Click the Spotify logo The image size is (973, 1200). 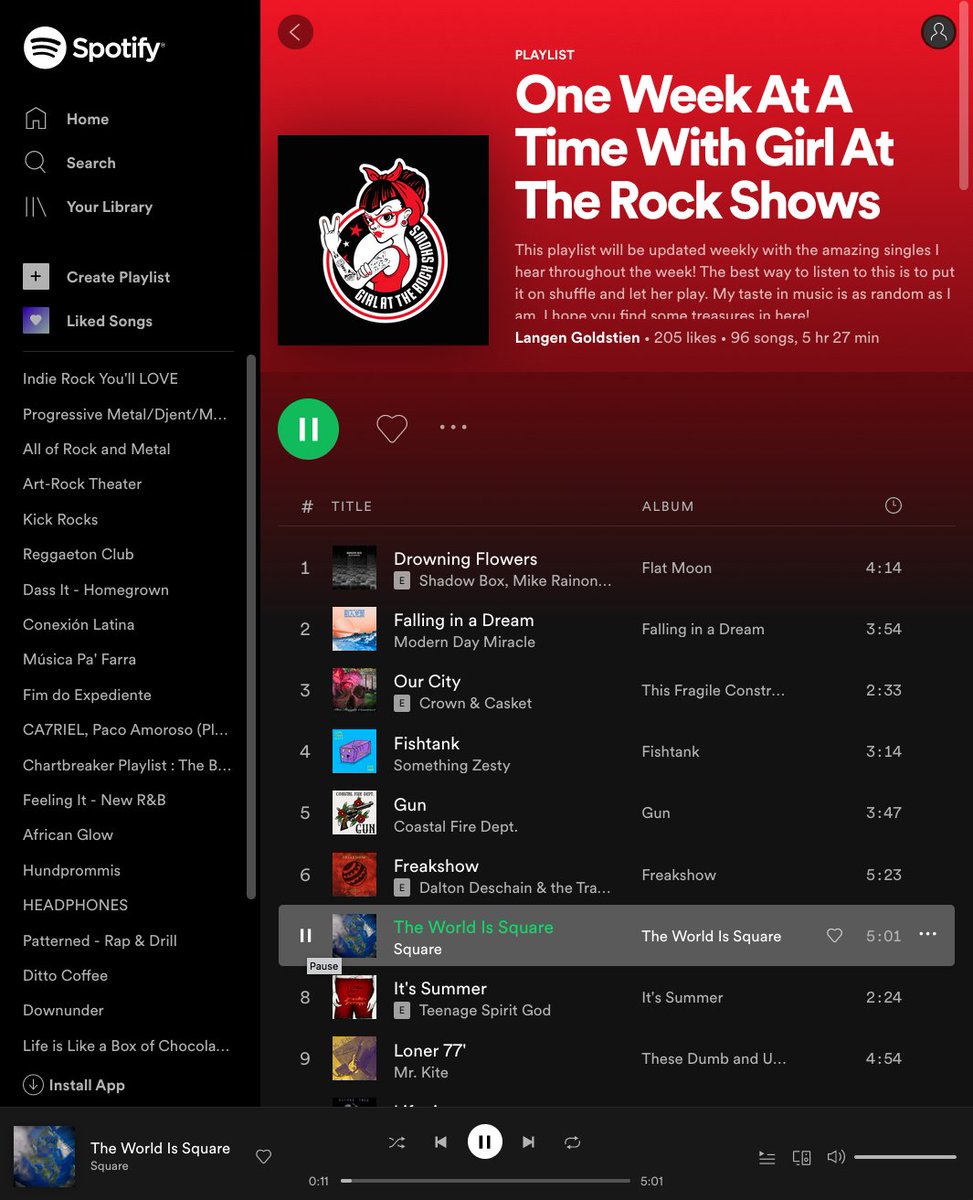(94, 47)
